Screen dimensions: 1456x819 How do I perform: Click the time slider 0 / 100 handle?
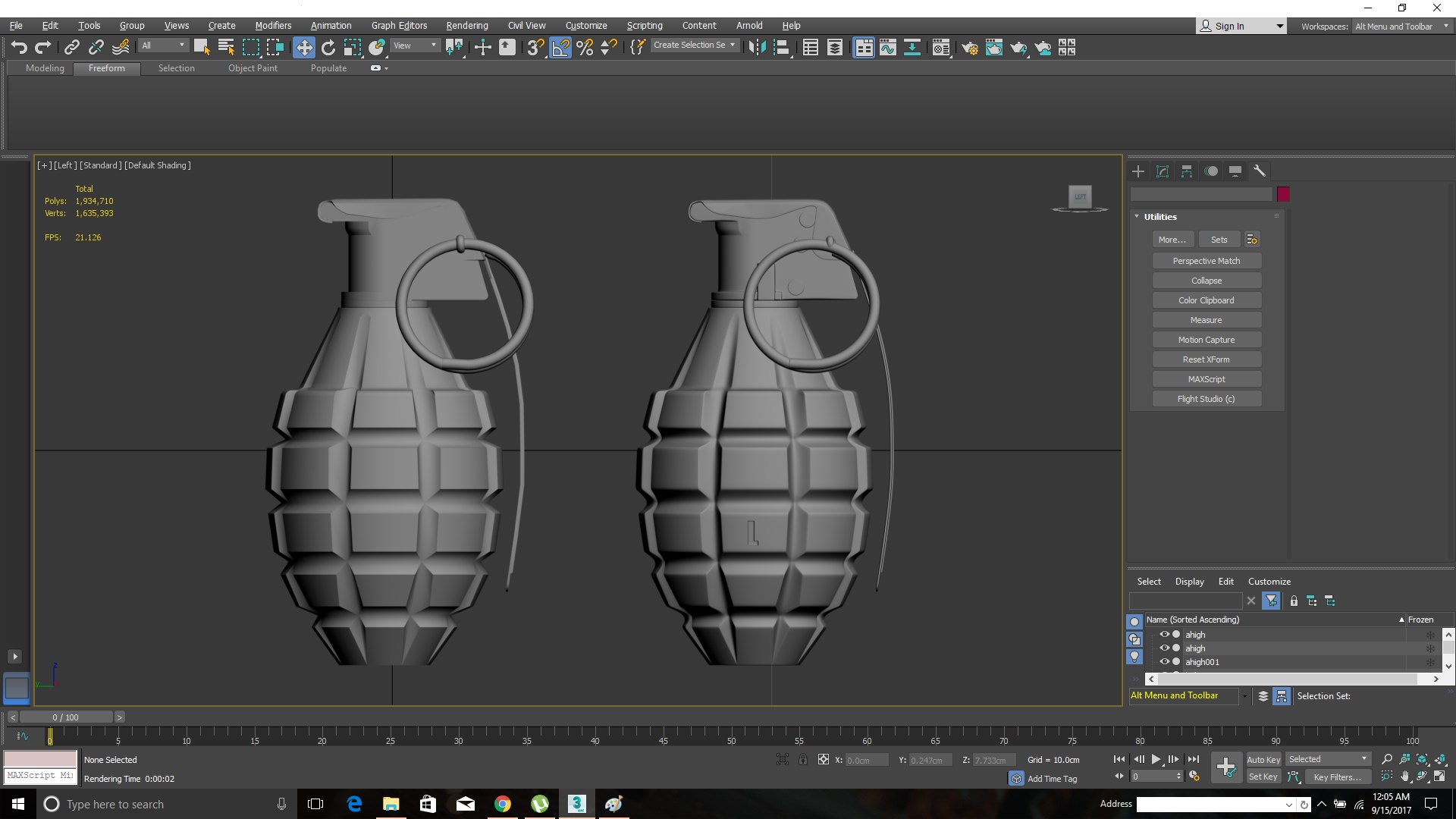[65, 717]
